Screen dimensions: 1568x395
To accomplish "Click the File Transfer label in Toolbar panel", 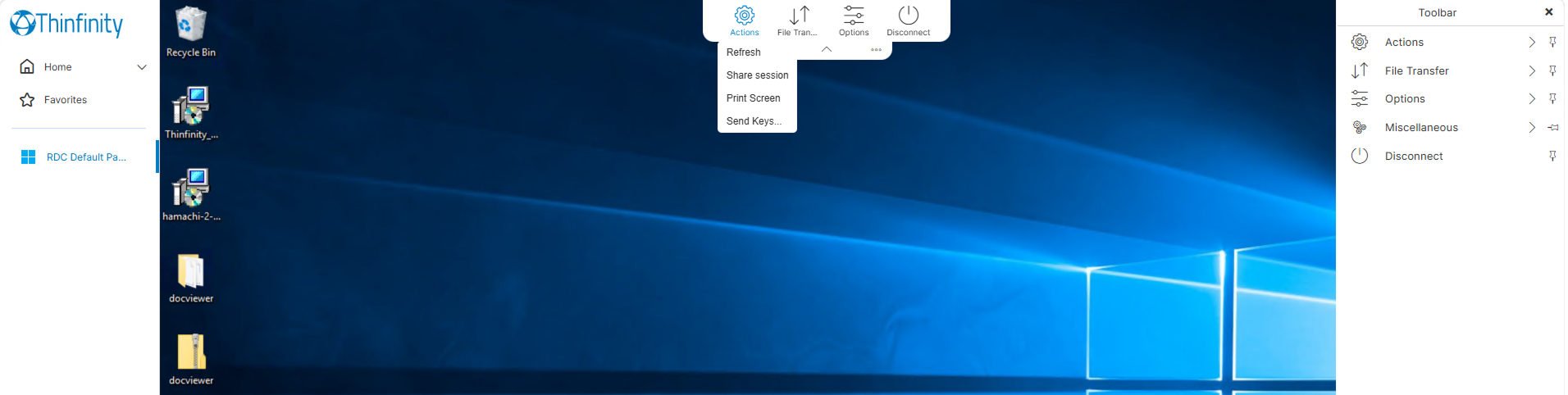I will [1416, 70].
